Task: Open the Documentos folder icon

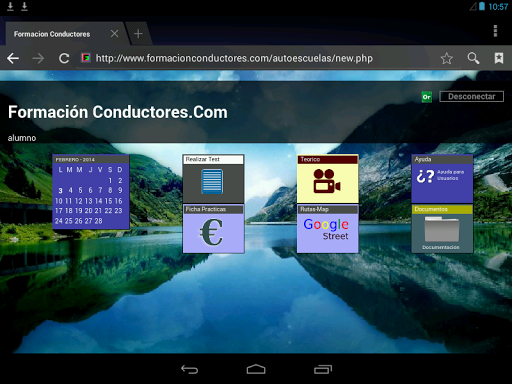Action: 442,229
